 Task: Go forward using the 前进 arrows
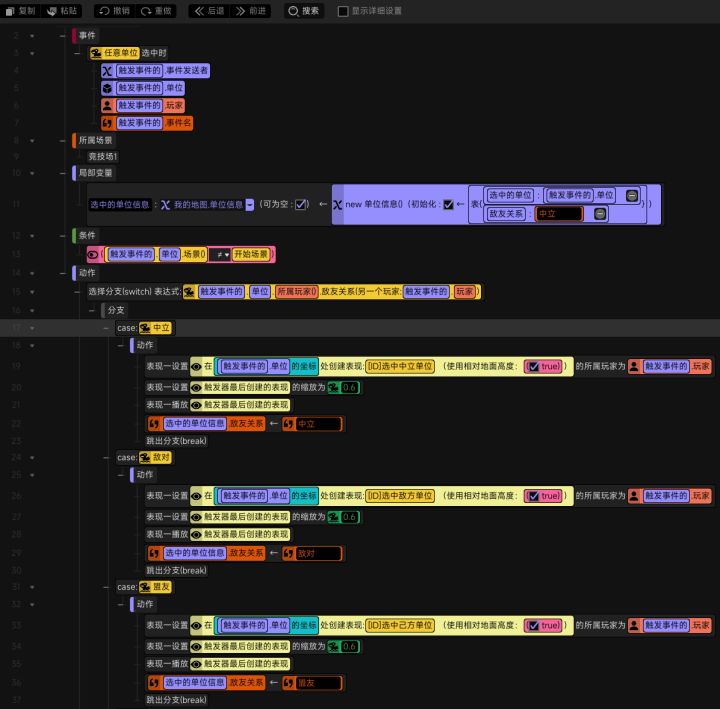click(x=240, y=11)
